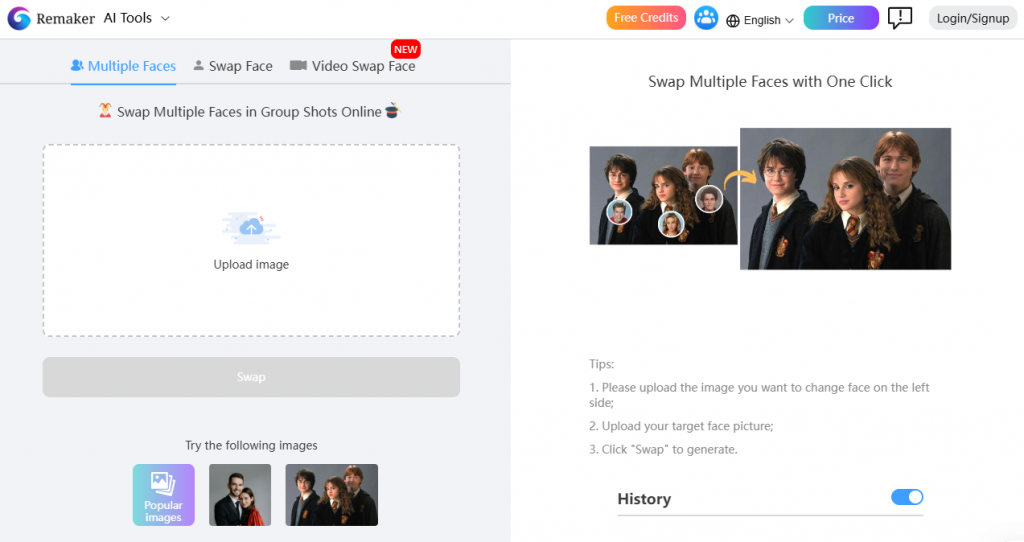Click the Swap Multiple Faces with One Click heading
Viewport: 1024px width, 542px height.
(770, 82)
